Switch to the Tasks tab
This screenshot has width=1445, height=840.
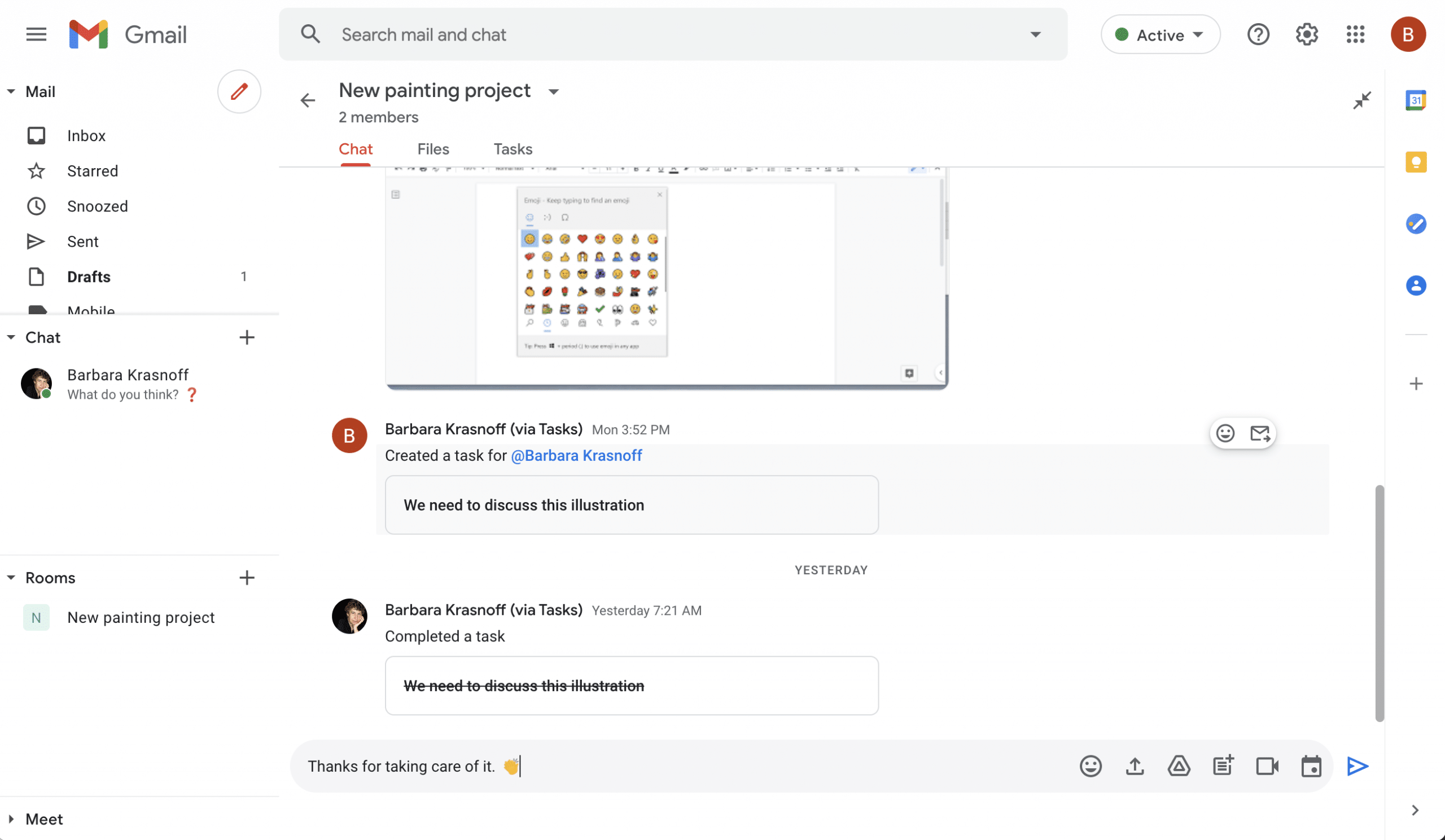(x=513, y=149)
